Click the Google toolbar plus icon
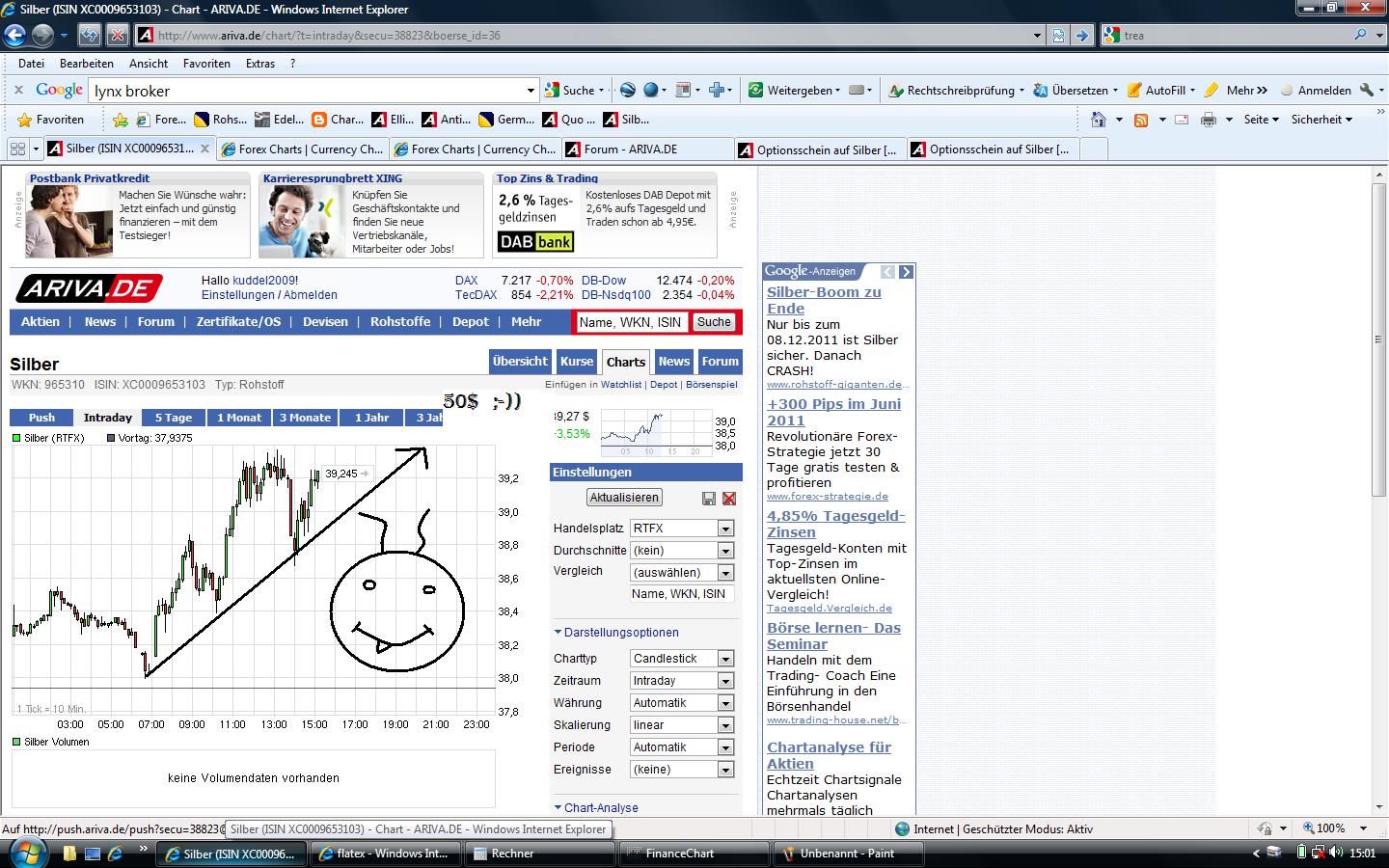1389x868 pixels. click(717, 90)
